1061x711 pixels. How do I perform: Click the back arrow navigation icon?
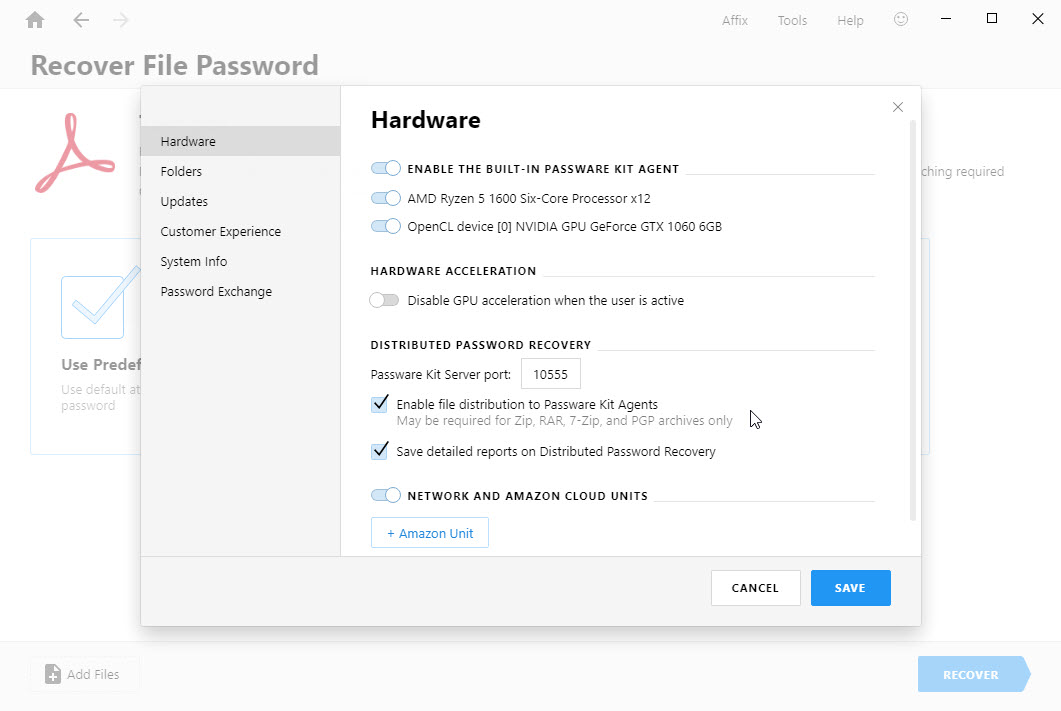(81, 20)
